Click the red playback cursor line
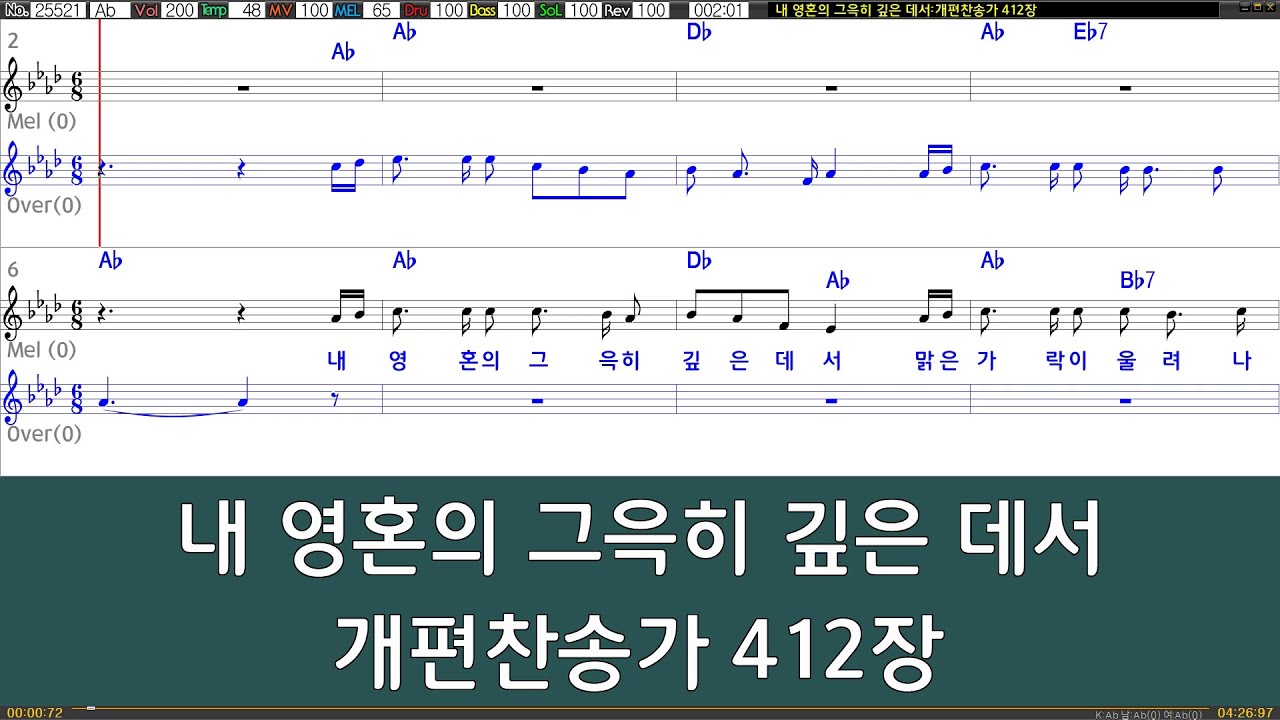 [x=100, y=133]
